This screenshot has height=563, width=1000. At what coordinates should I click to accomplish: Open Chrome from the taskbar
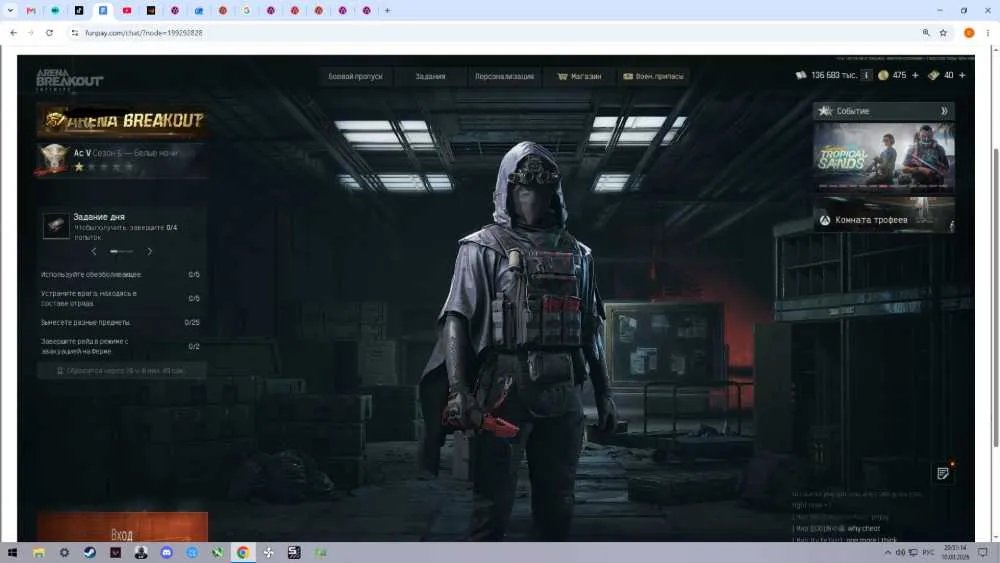point(243,553)
